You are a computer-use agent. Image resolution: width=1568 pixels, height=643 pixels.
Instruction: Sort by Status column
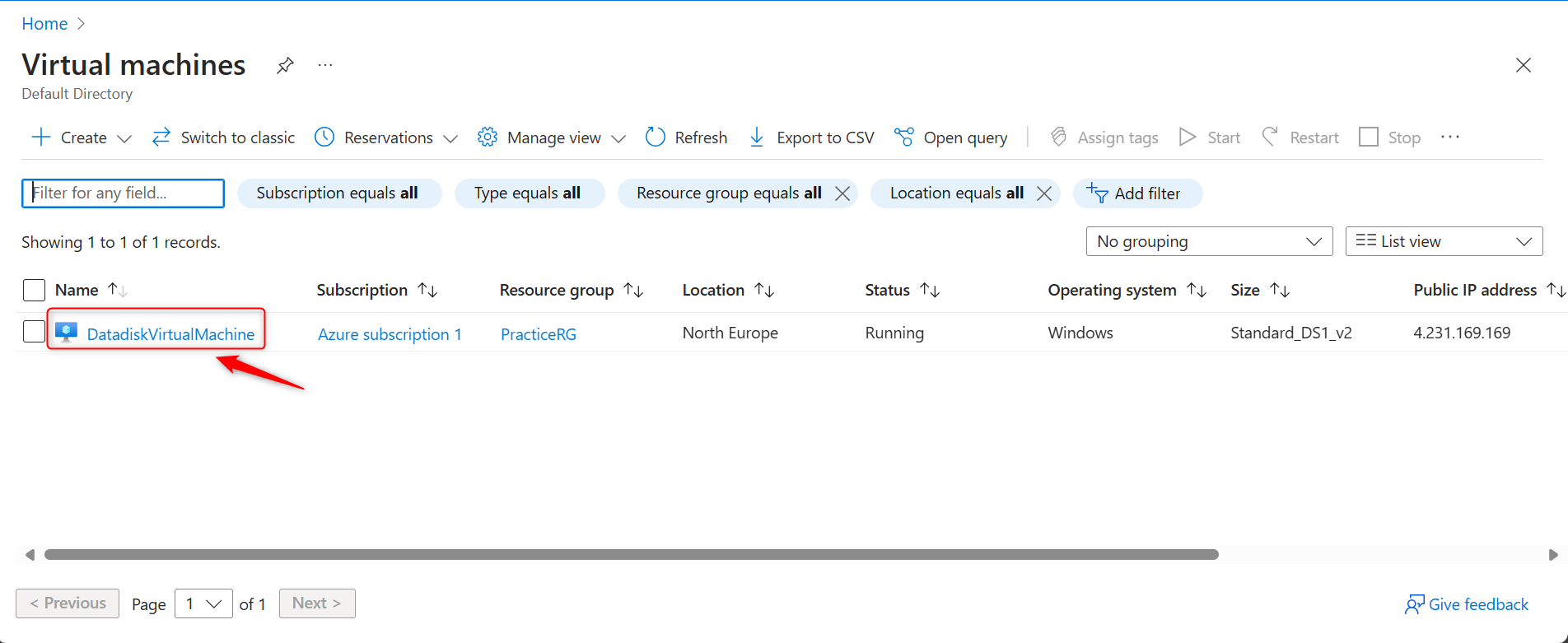(902, 290)
